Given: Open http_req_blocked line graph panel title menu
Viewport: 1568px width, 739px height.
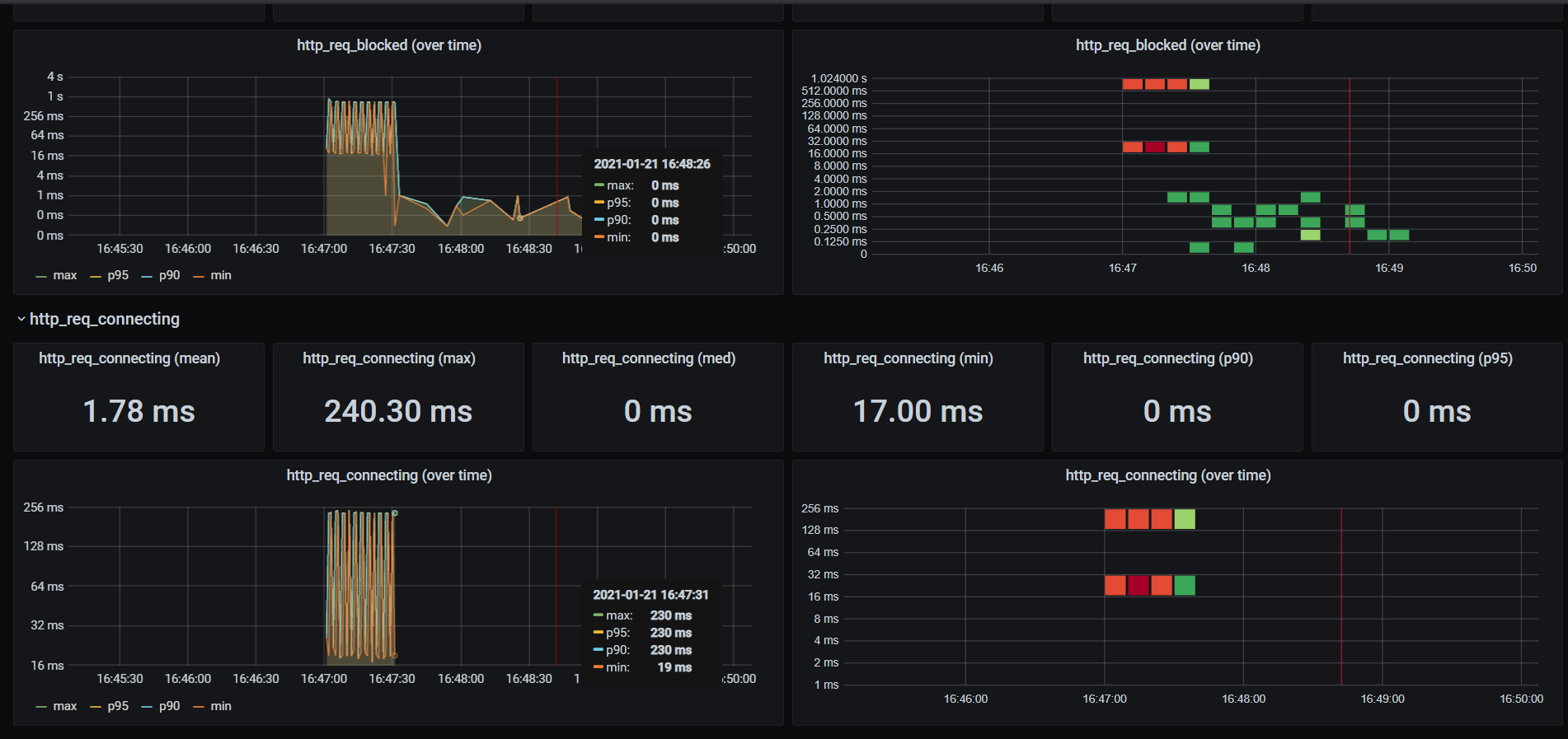Looking at the screenshot, I should (x=389, y=45).
